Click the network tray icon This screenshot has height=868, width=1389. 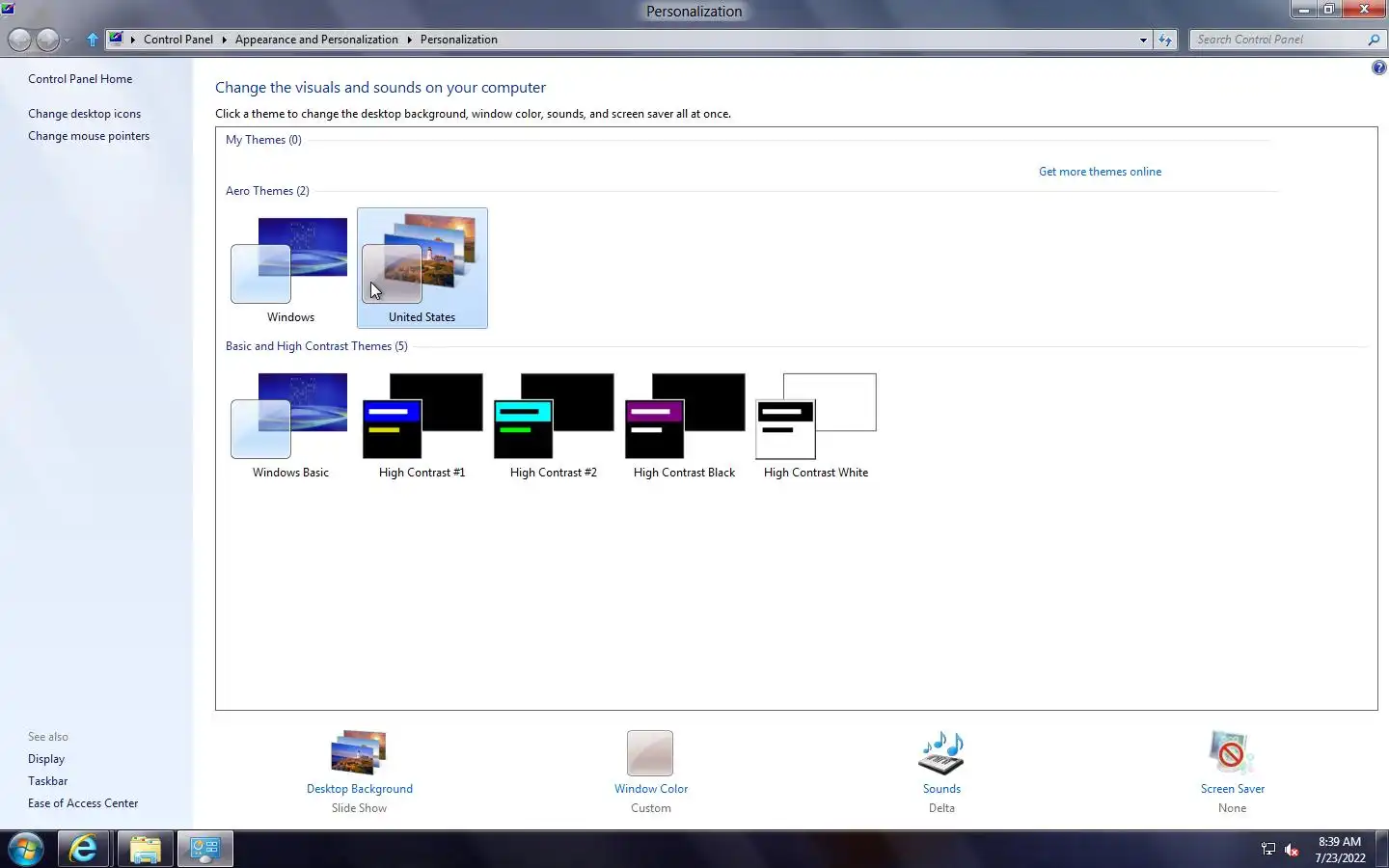coord(1267,850)
